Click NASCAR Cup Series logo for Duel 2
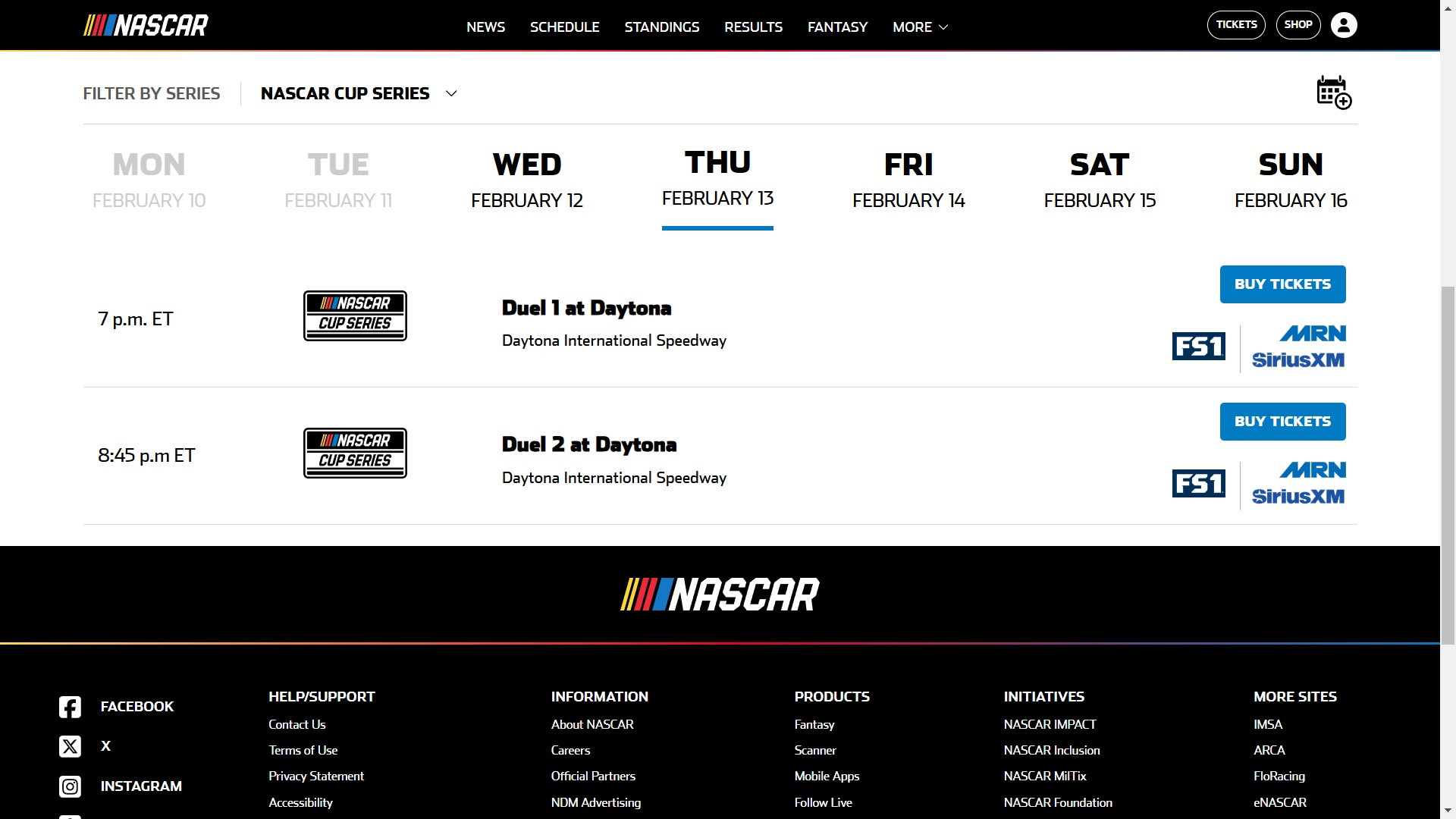 [x=355, y=453]
